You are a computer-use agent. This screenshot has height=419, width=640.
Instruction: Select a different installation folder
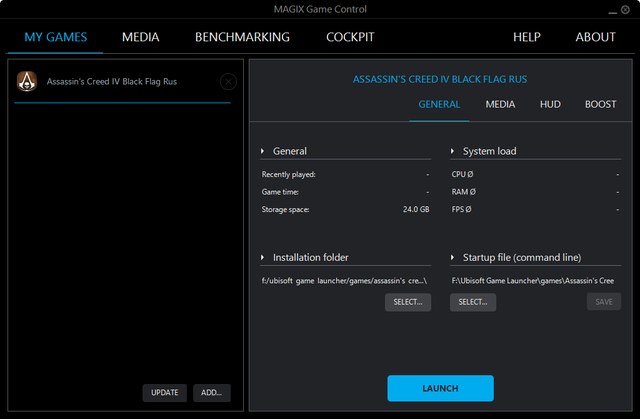pyautogui.click(x=407, y=301)
